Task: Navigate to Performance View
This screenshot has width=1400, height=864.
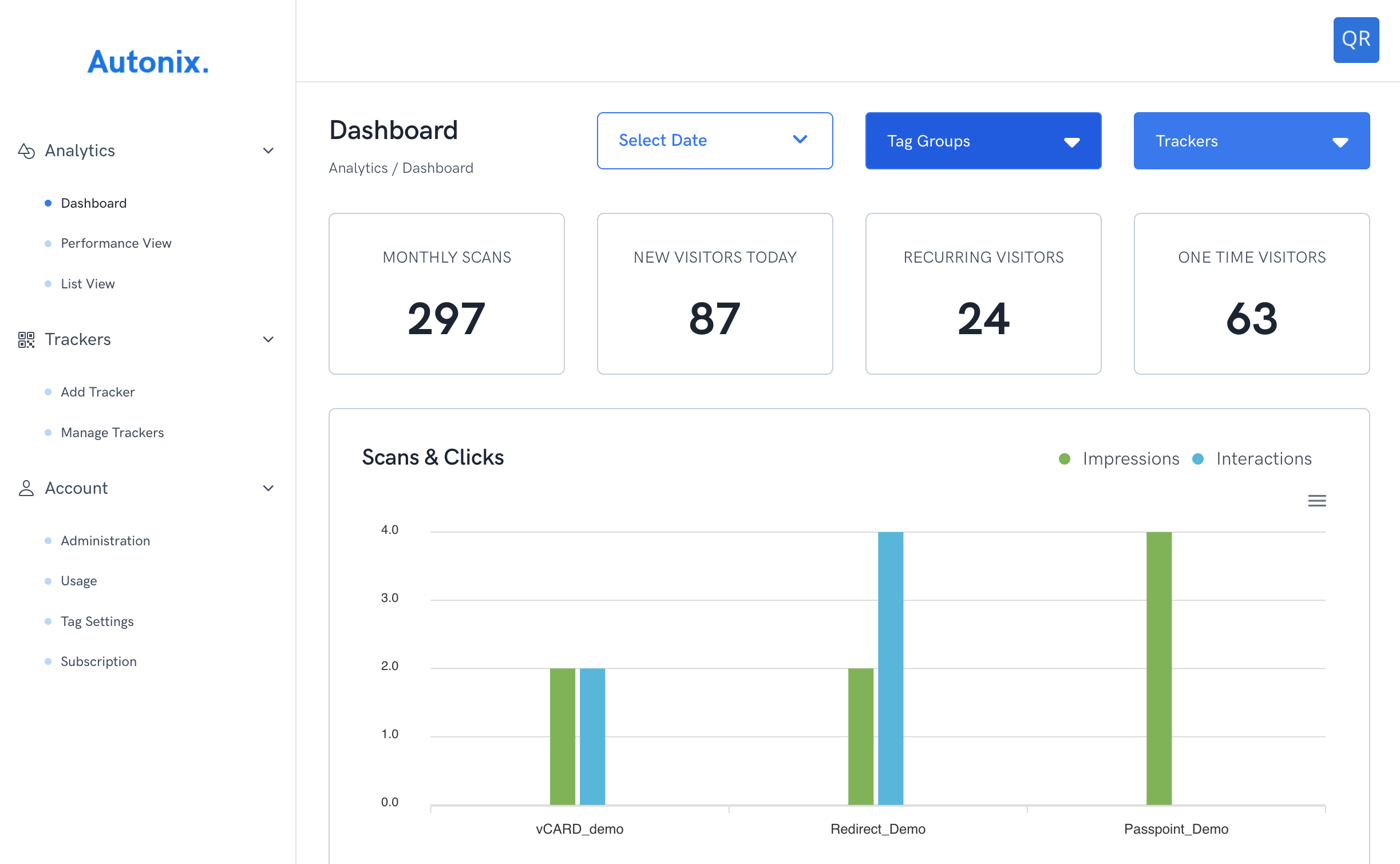Action: tap(116, 243)
